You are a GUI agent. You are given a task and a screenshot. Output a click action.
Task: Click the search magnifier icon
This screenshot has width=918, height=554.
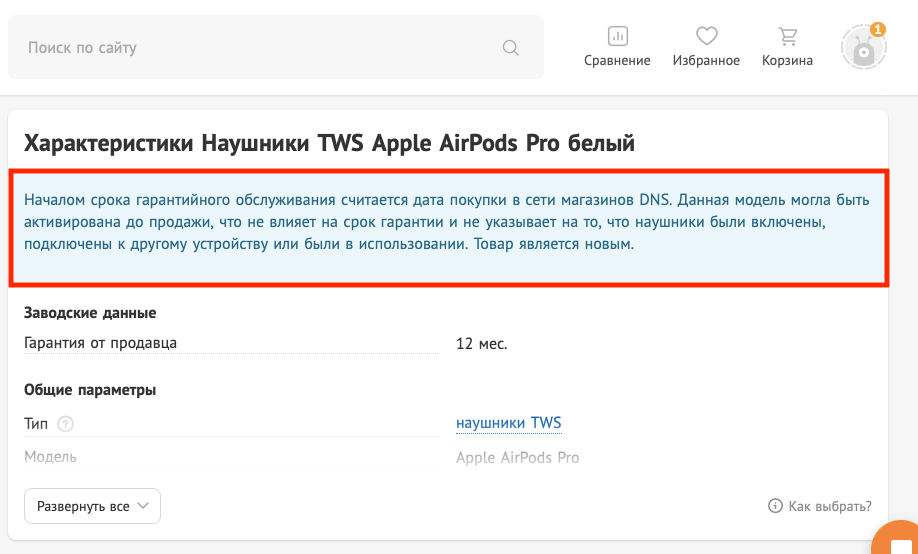511,47
